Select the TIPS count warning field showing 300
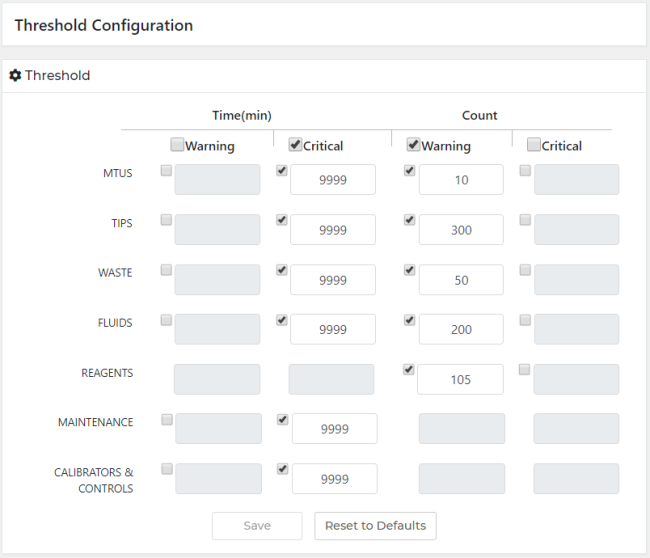Viewport: 650px width, 558px height. click(461, 230)
